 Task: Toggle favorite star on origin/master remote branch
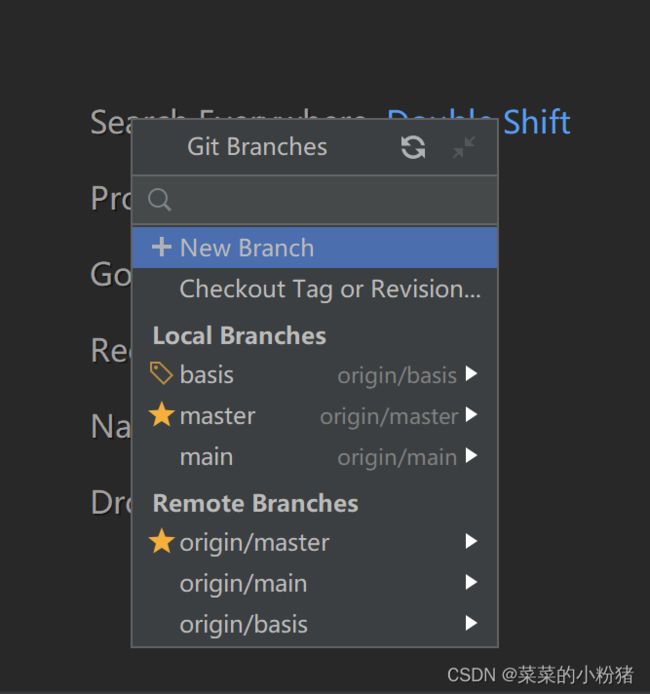click(x=162, y=541)
